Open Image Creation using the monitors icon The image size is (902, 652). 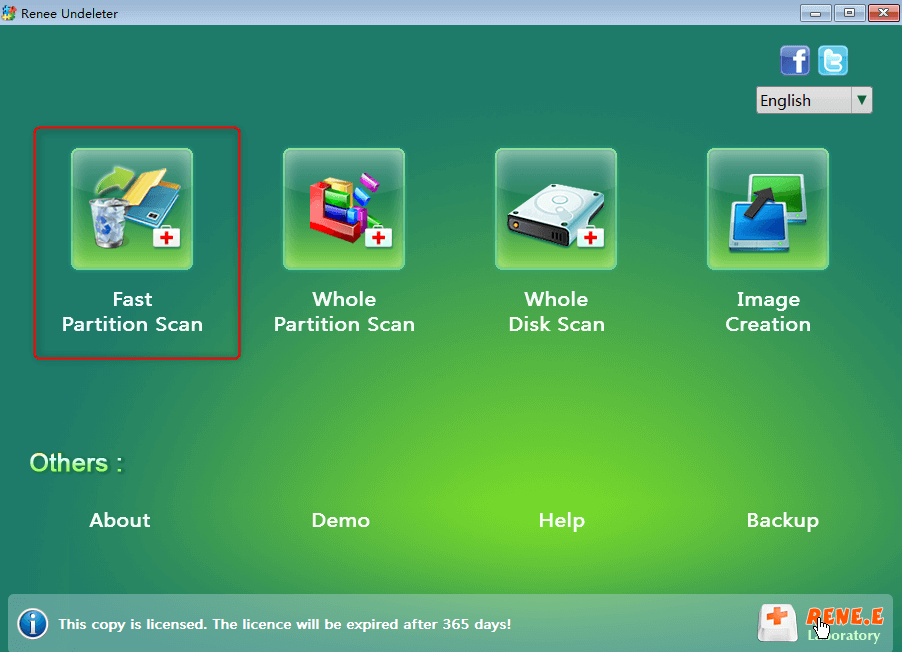click(x=768, y=209)
